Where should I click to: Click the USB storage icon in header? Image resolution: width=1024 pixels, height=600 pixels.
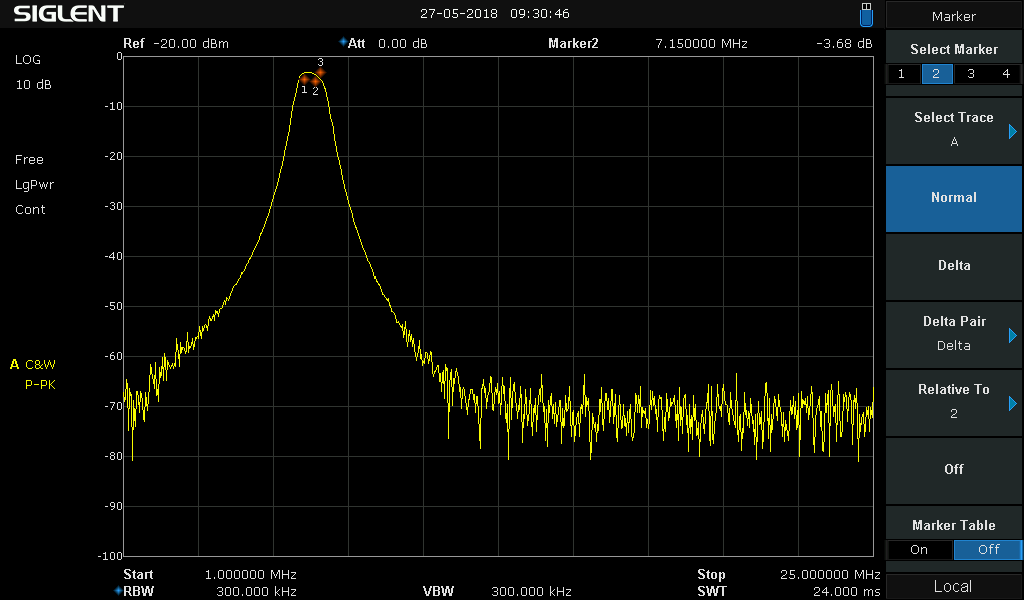(866, 14)
